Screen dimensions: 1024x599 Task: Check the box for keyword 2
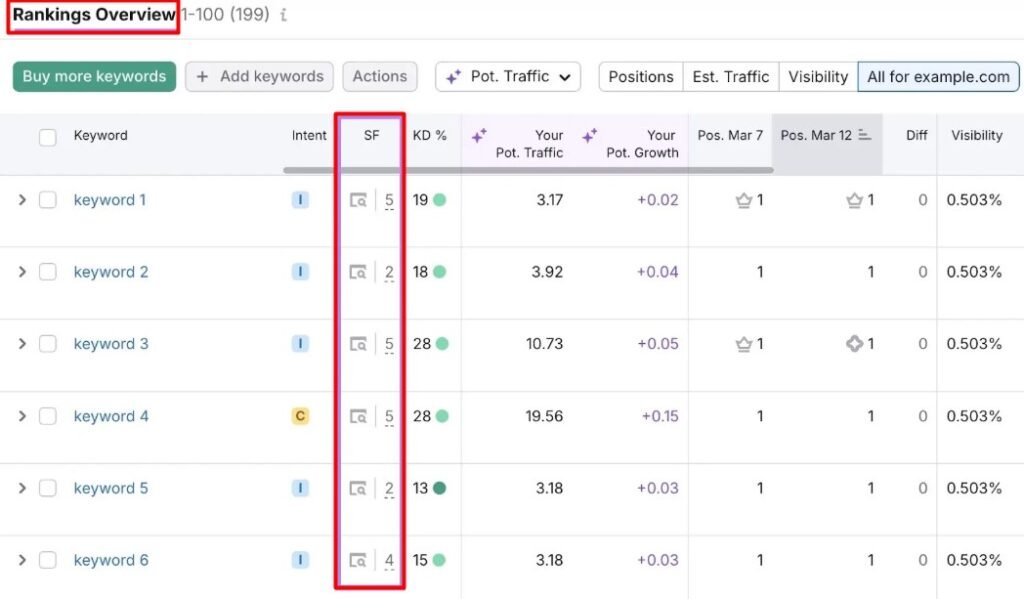pyautogui.click(x=48, y=272)
